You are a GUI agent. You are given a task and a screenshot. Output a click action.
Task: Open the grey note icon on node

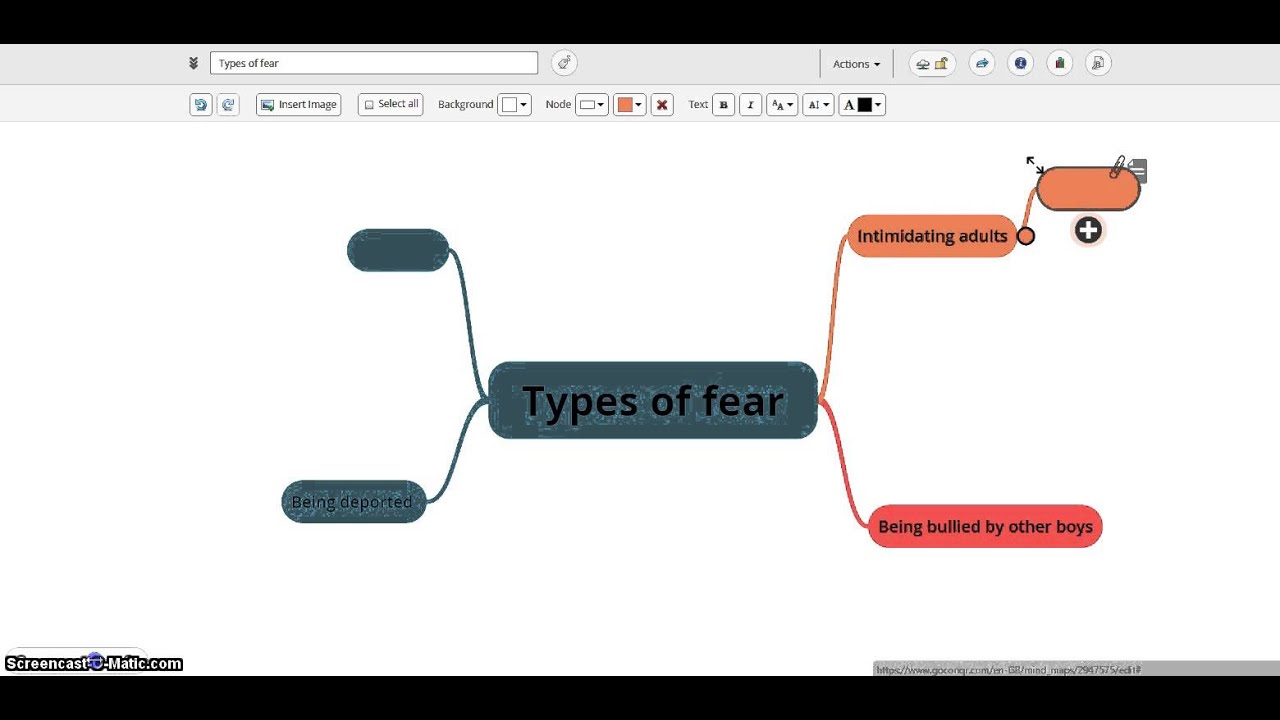click(1138, 171)
